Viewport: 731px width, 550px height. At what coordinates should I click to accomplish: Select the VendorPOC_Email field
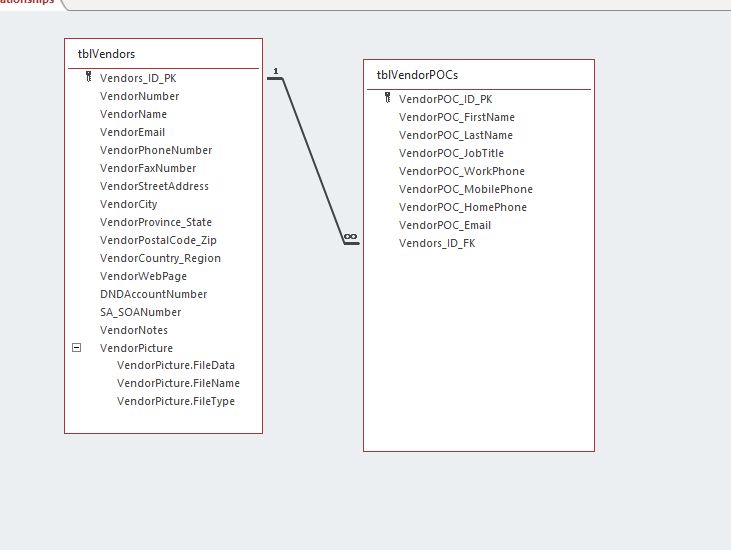[x=445, y=226]
